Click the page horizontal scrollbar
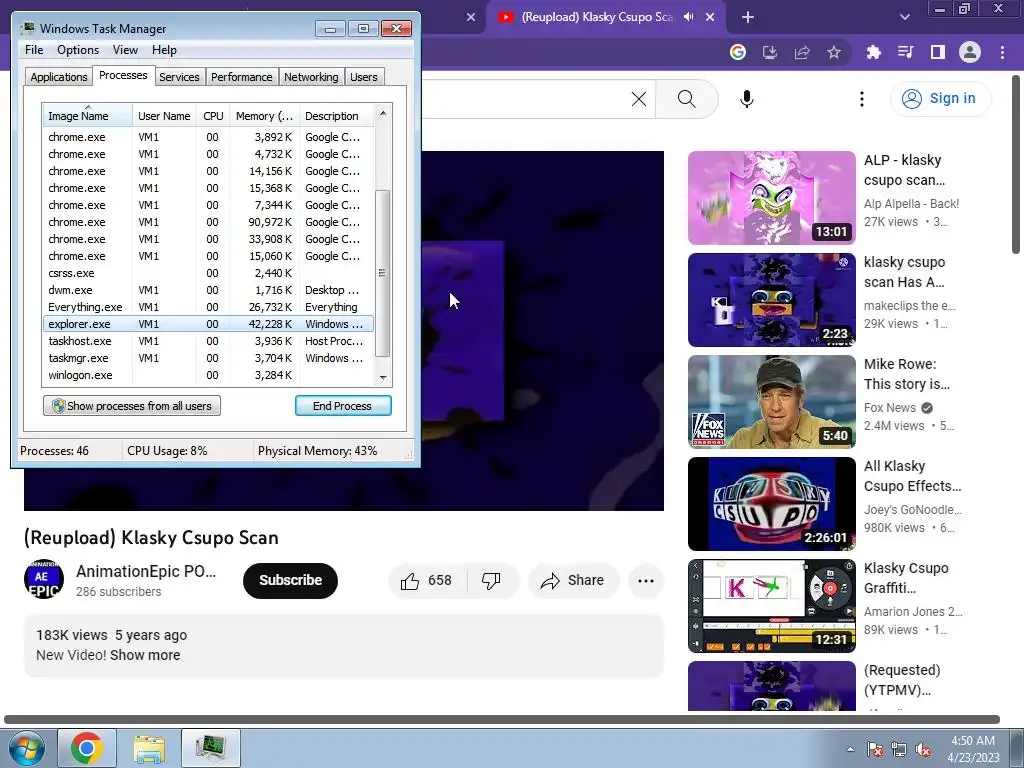Image resolution: width=1024 pixels, height=768 pixels. [x=502, y=720]
